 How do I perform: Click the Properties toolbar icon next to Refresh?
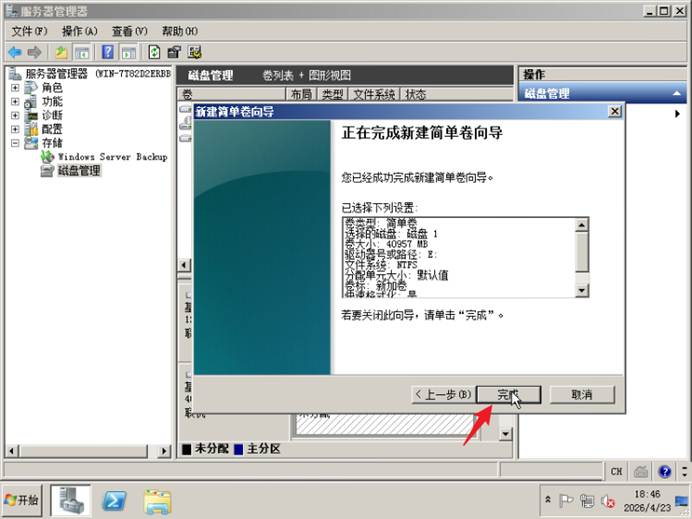(174, 53)
